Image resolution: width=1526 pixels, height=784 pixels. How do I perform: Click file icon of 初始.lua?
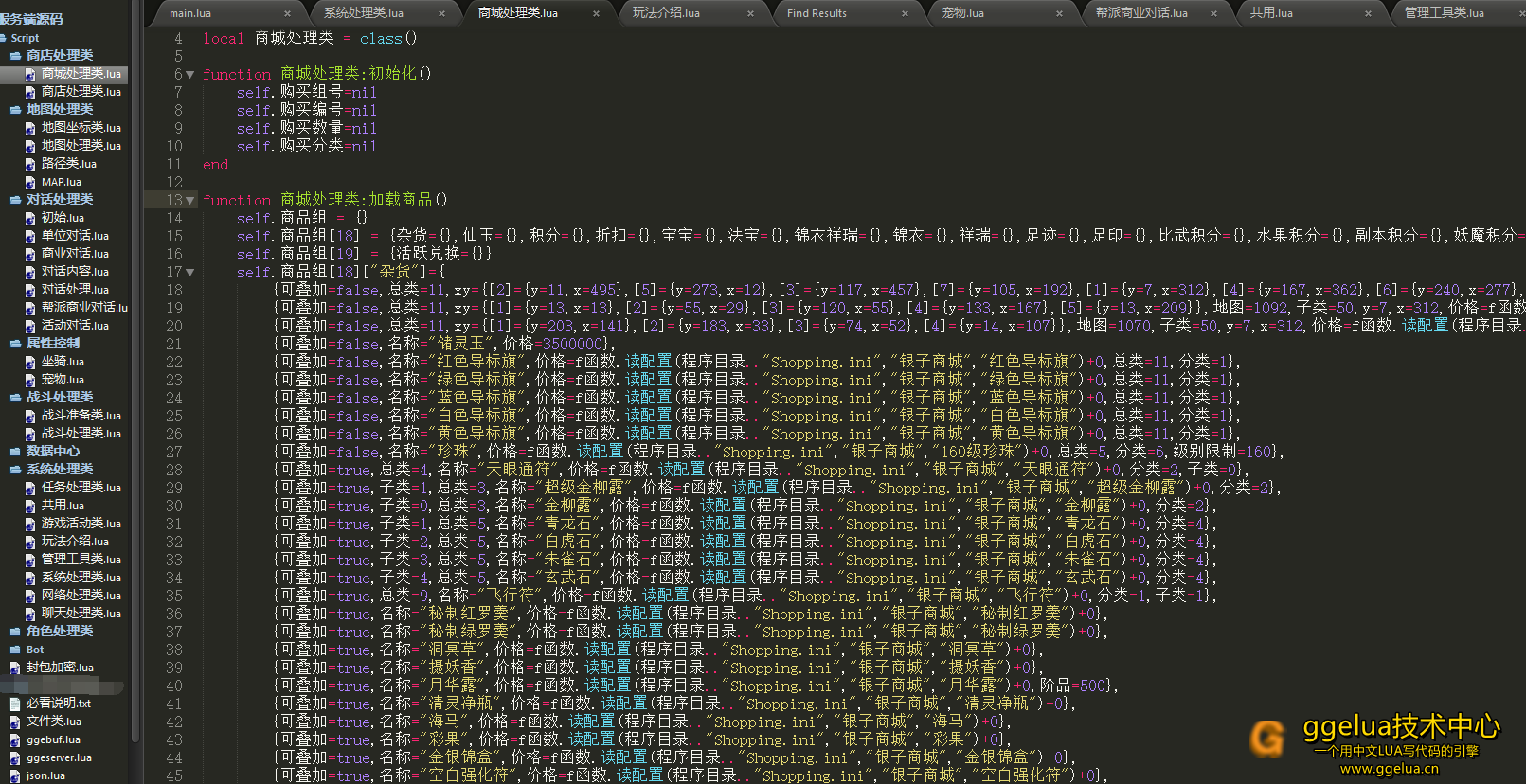pyautogui.click(x=30, y=218)
